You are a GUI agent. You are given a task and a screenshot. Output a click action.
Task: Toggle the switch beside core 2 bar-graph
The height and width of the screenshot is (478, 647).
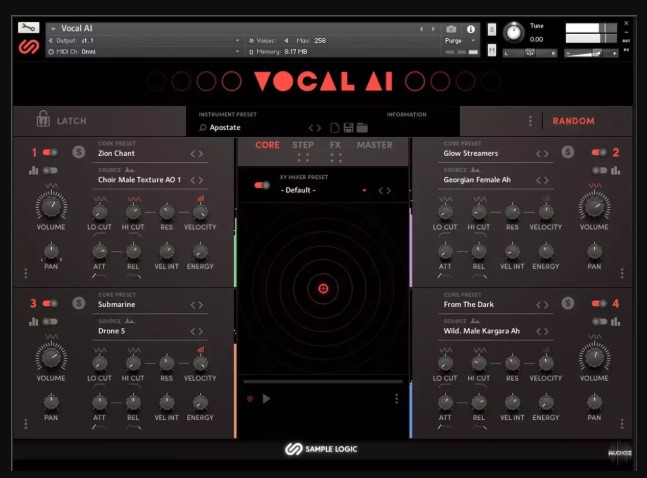(x=599, y=170)
